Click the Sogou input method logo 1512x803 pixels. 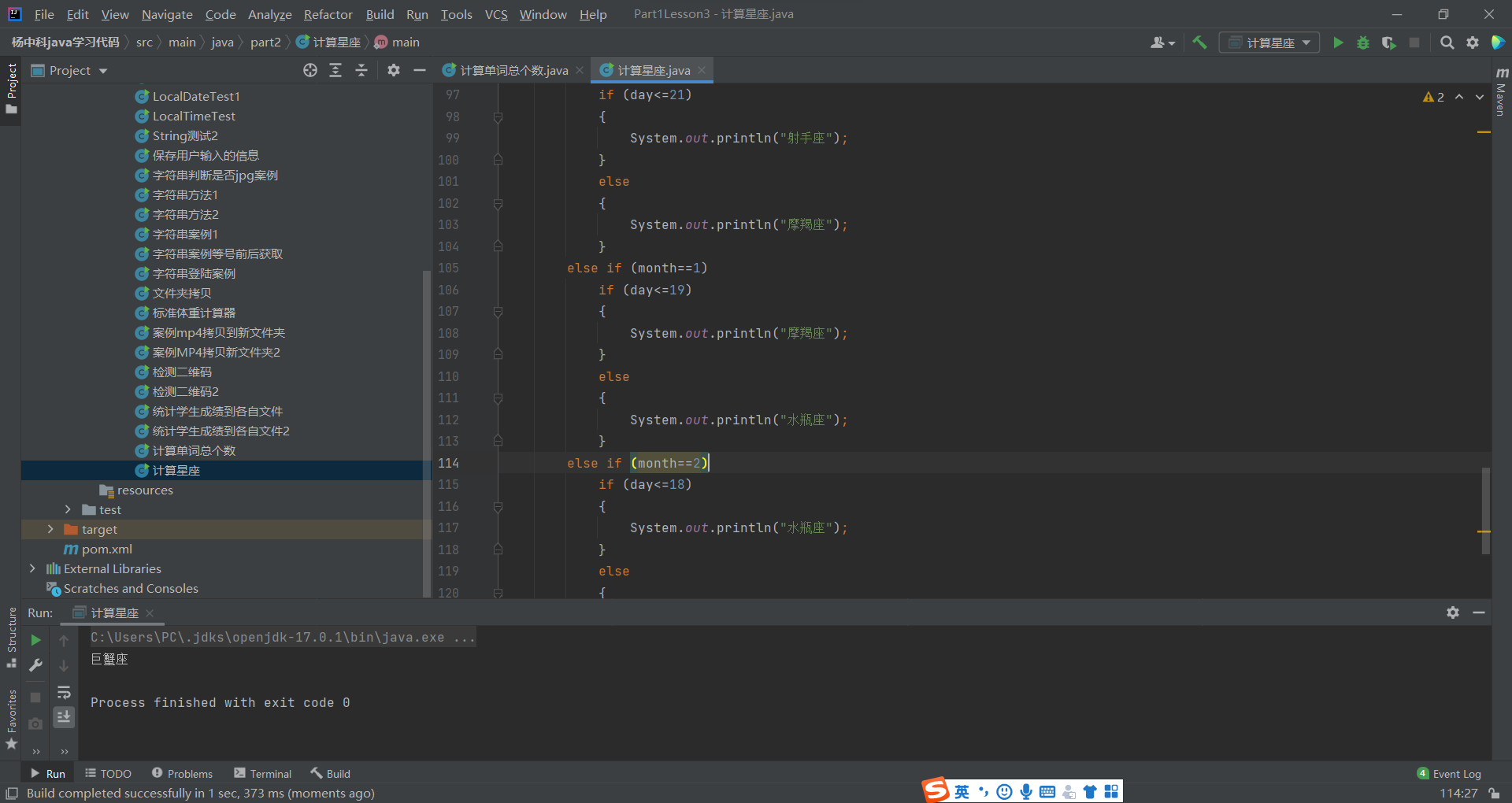click(x=936, y=790)
